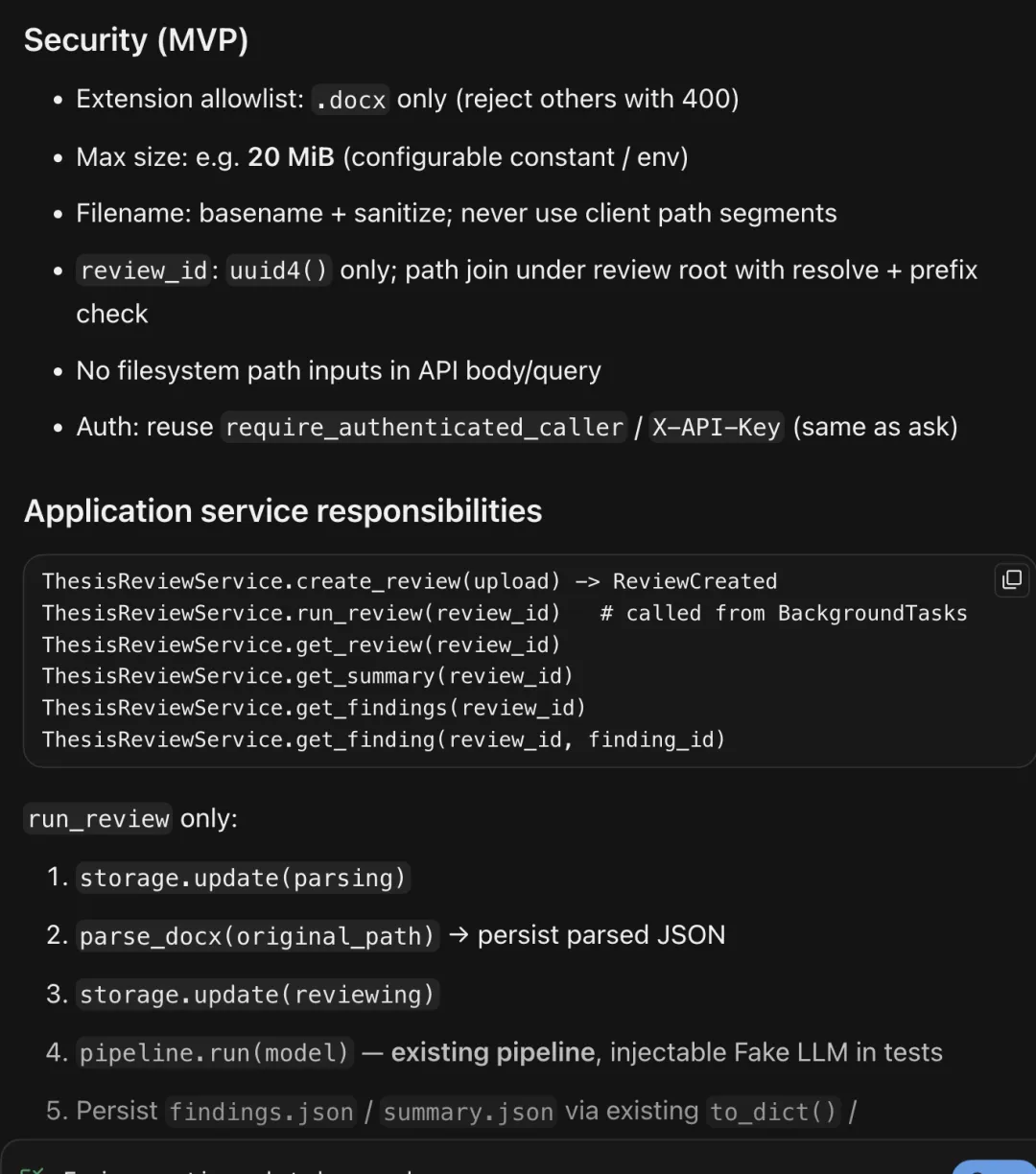Click the X-API-Key code chip
1036x1174 pixels.
click(717, 427)
